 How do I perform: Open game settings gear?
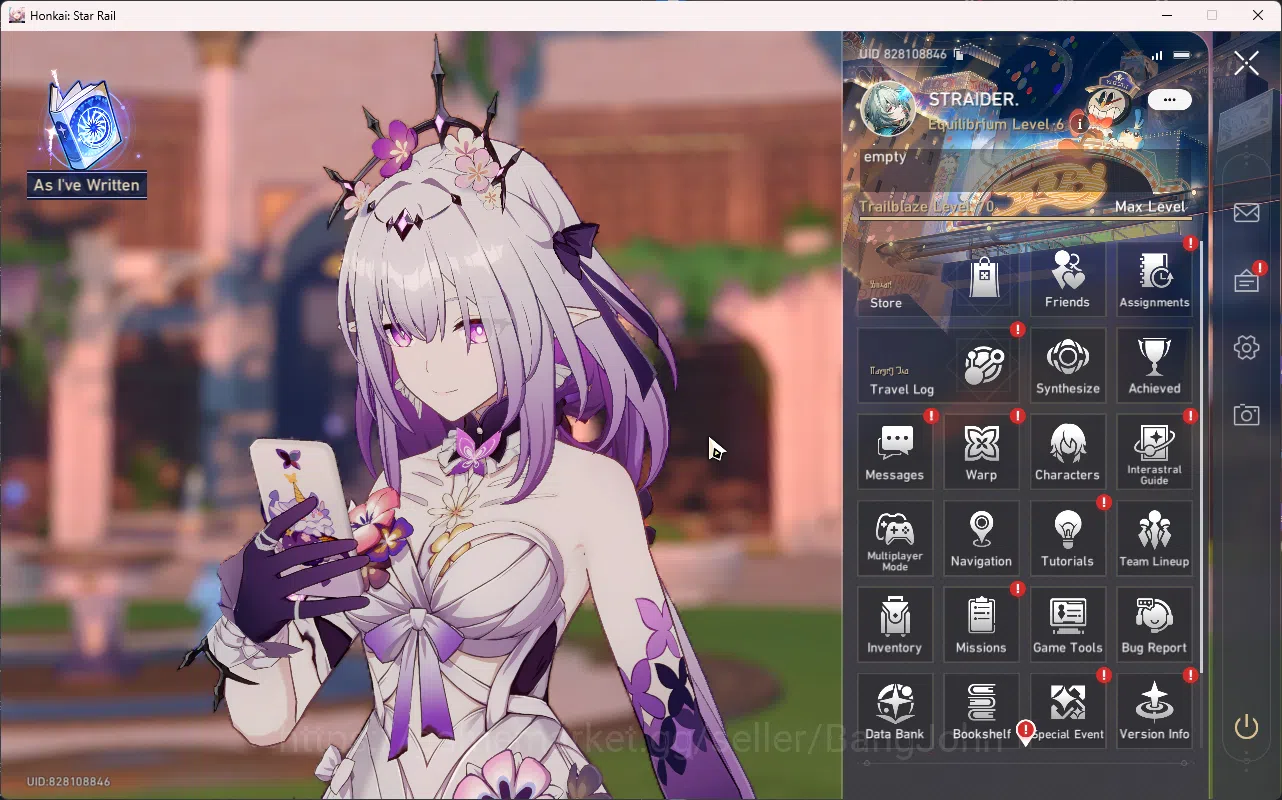tap(1246, 348)
